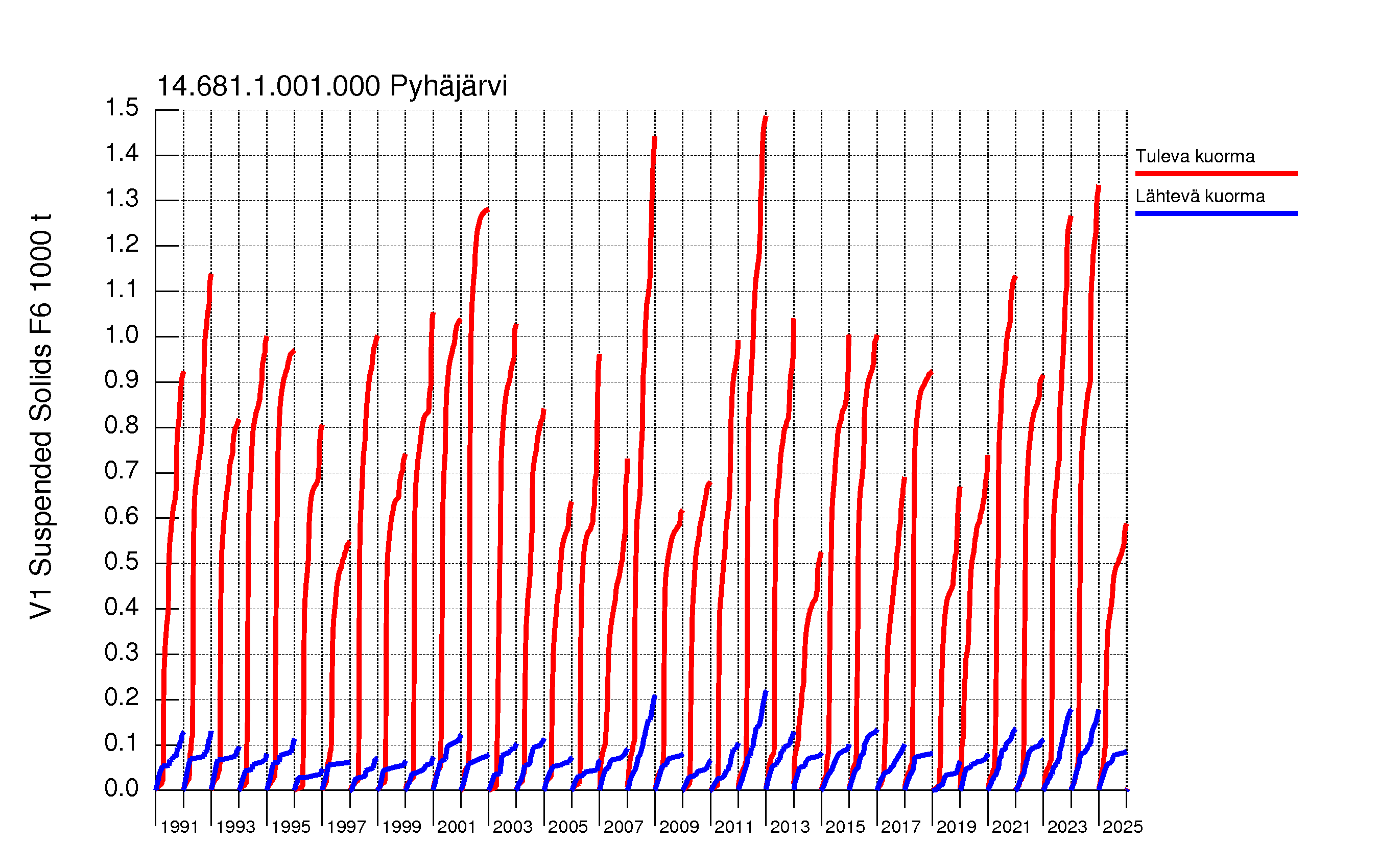Click the 0.5 y-axis value label

(x=122, y=562)
